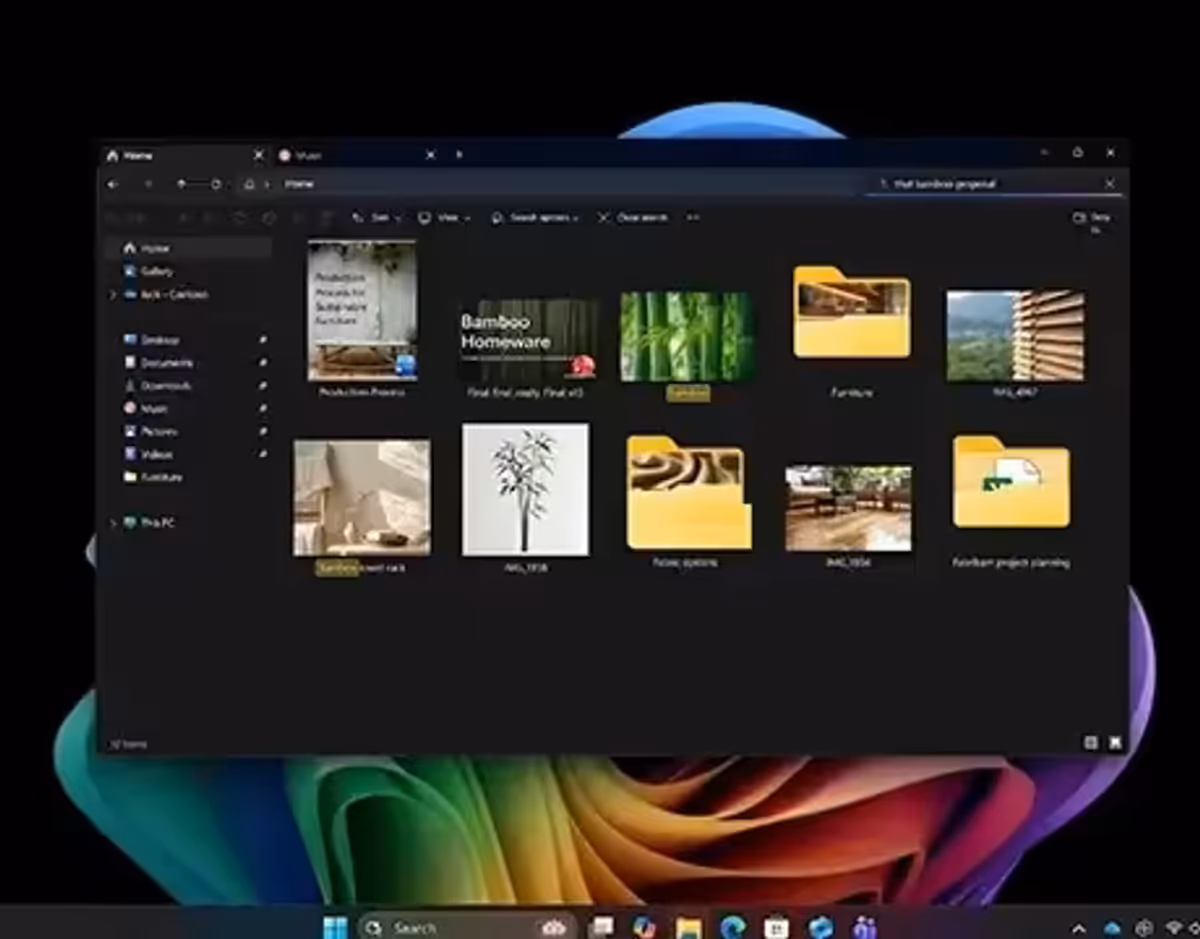The height and width of the screenshot is (939, 1200).
Task: Open Music in the sidebar
Action: [146, 409]
